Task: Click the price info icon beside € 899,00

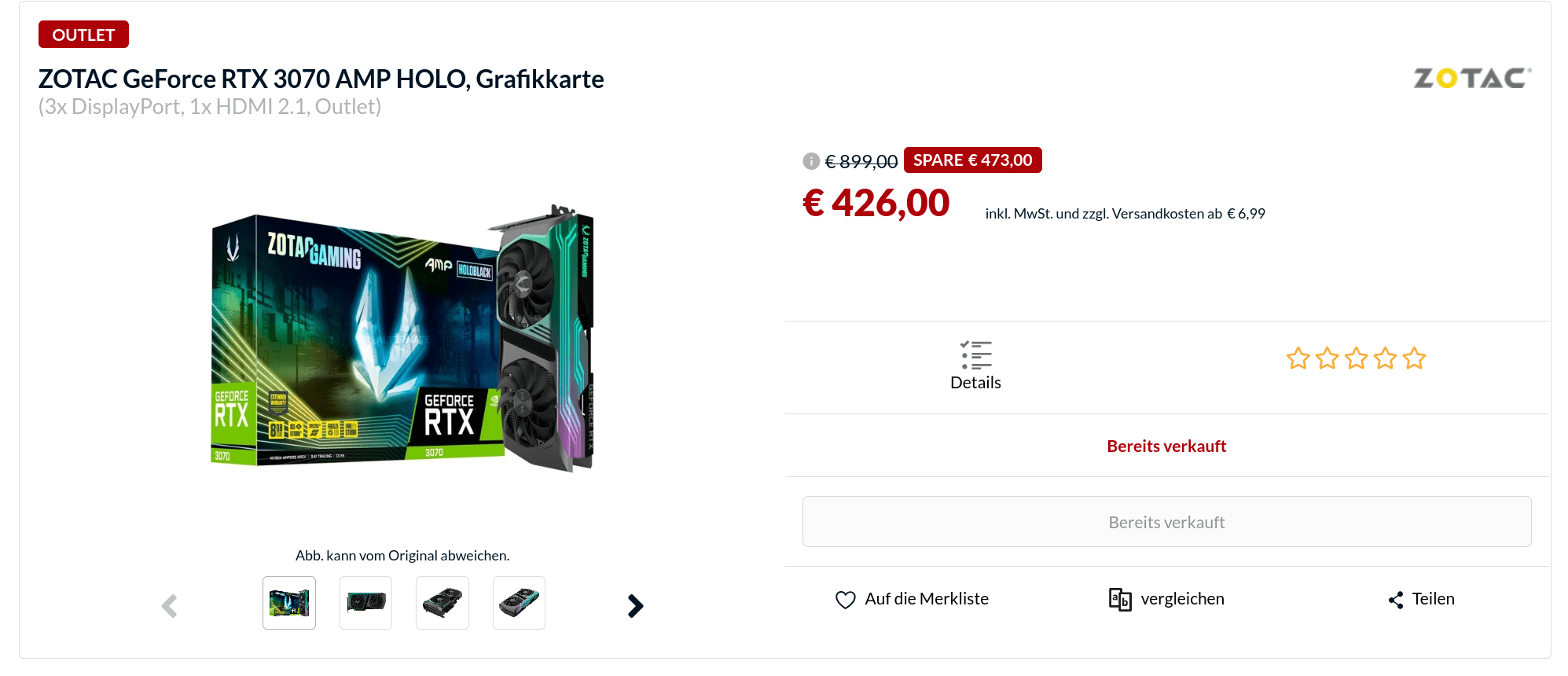Action: (x=811, y=161)
